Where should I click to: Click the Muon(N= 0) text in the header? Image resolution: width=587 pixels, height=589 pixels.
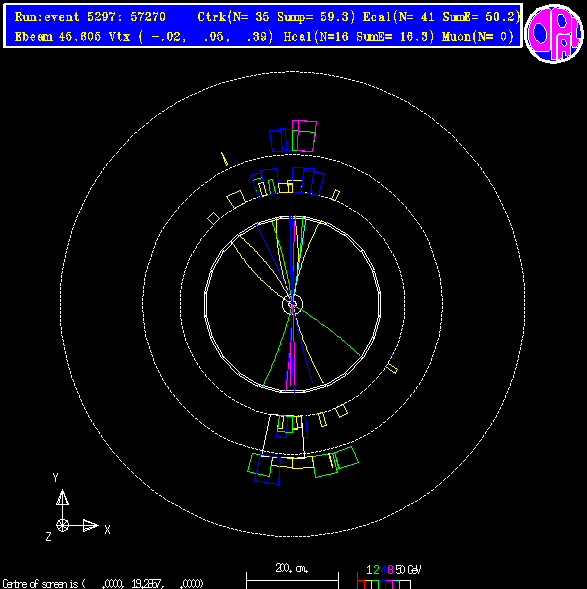(x=478, y=37)
